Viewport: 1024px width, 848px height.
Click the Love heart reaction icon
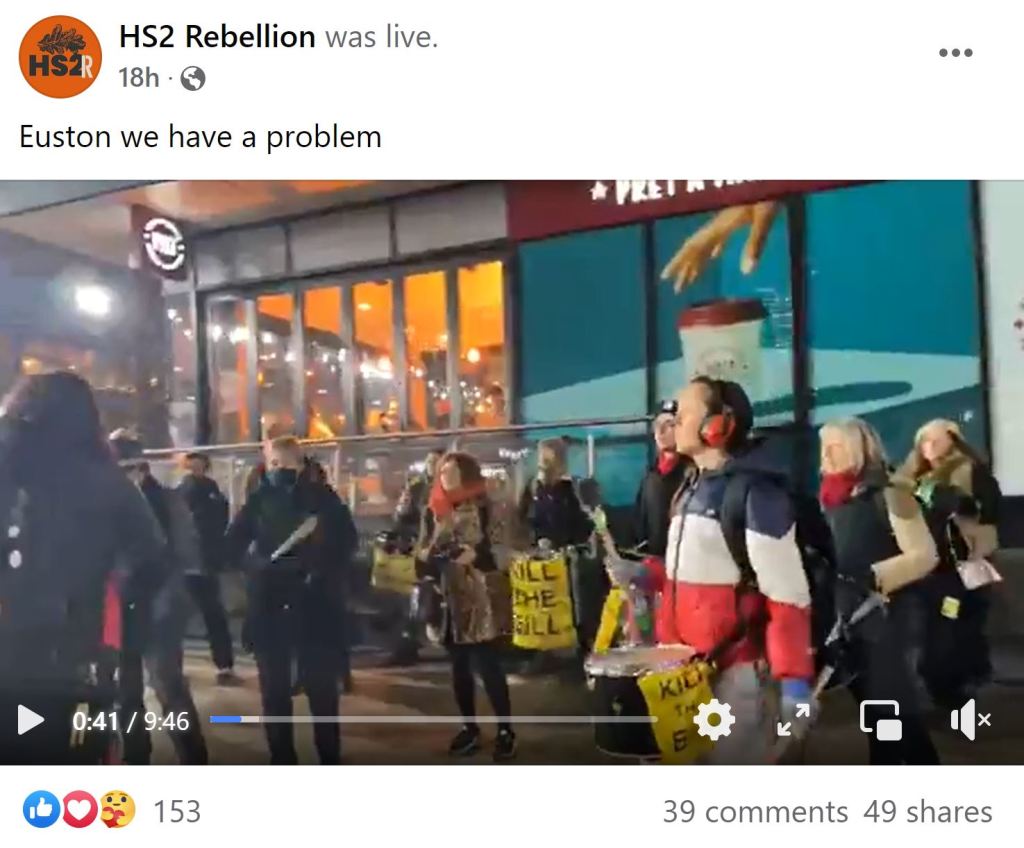pos(79,809)
